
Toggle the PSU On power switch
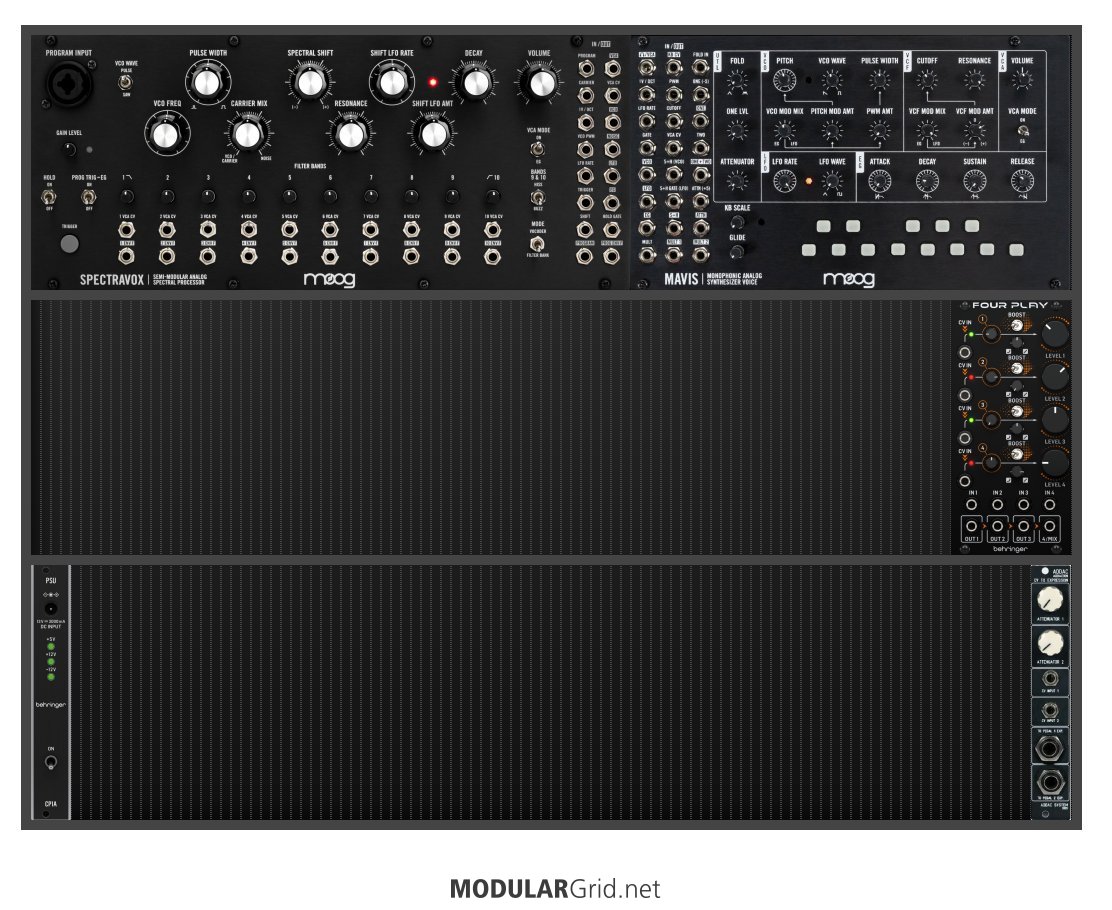point(50,763)
